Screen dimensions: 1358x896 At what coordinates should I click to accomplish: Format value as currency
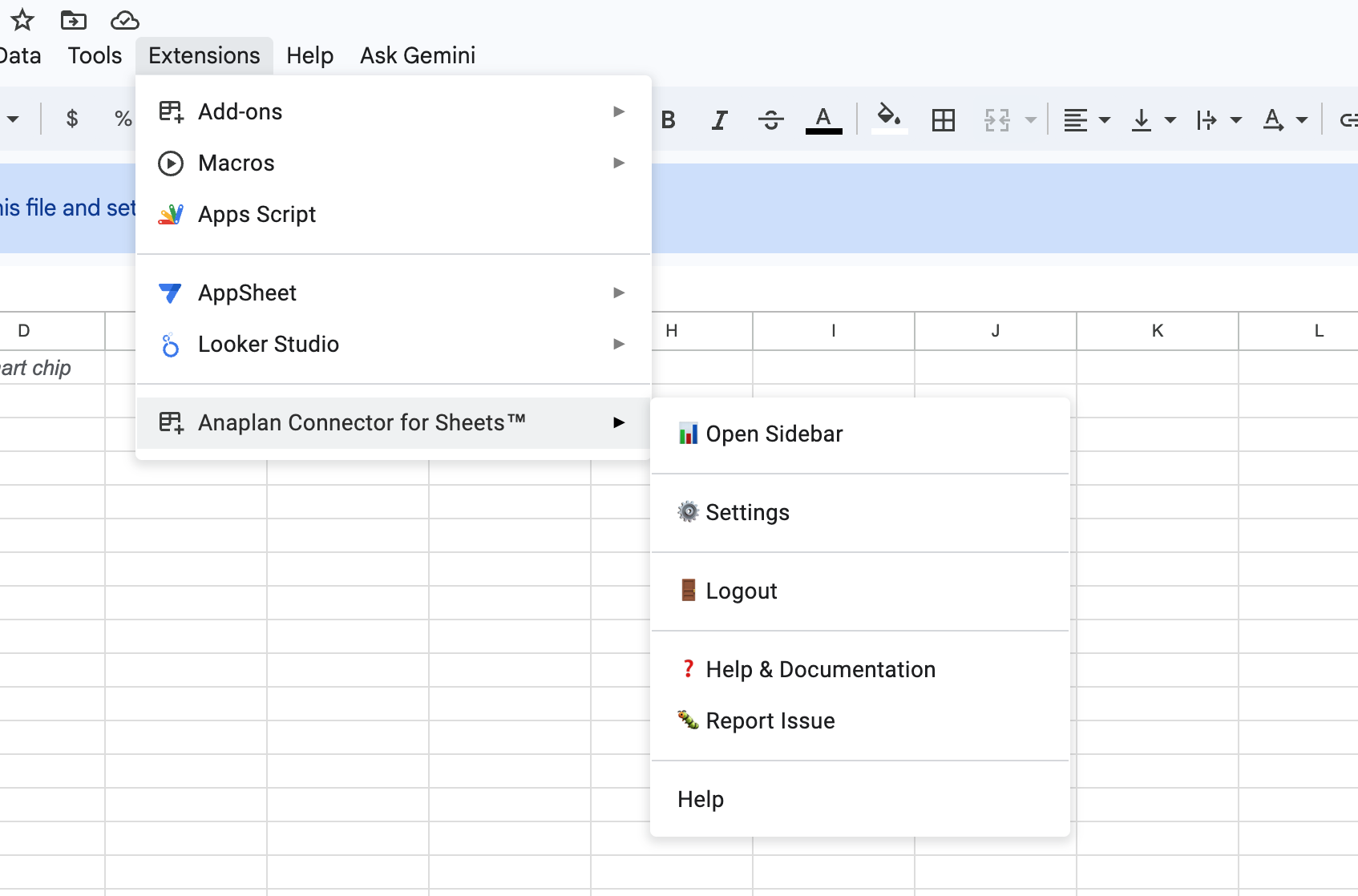(x=72, y=119)
